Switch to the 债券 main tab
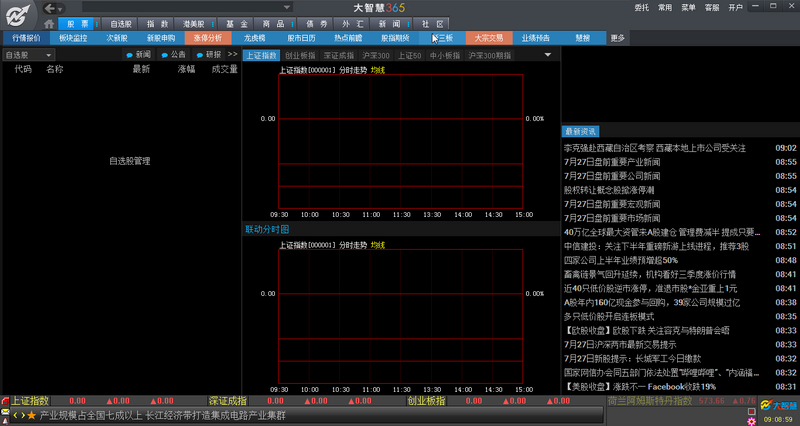The height and width of the screenshot is (426, 800). point(316,24)
